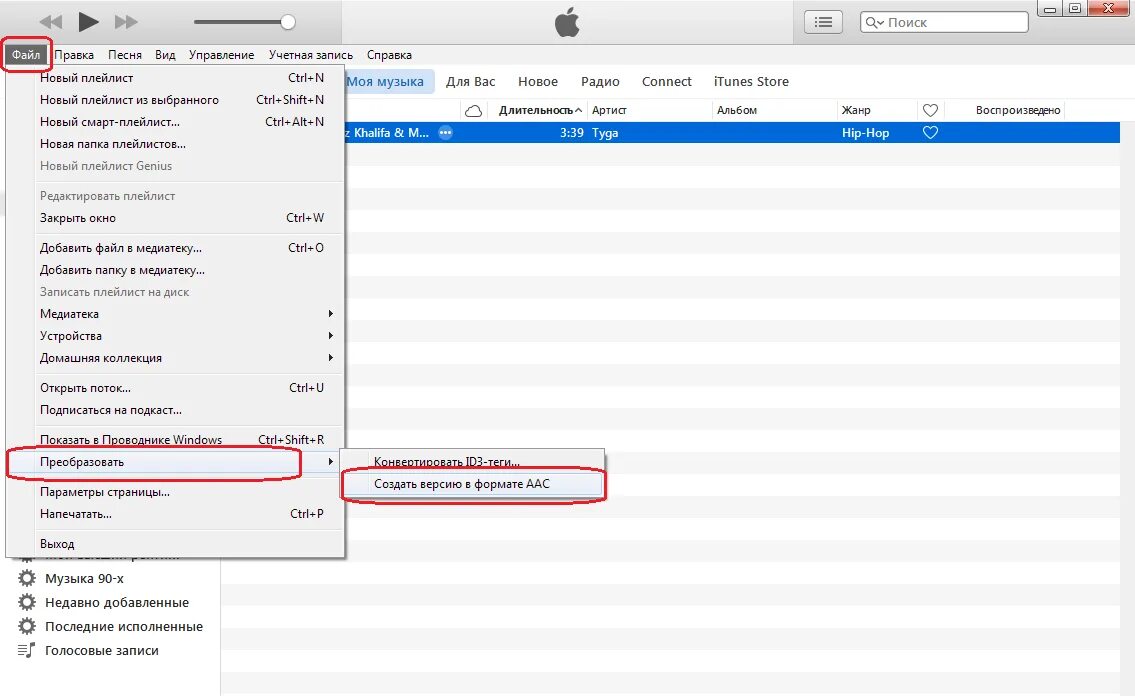This screenshot has height=696, width=1135.
Task: Sort by the Альбом column header
Action: tap(737, 111)
